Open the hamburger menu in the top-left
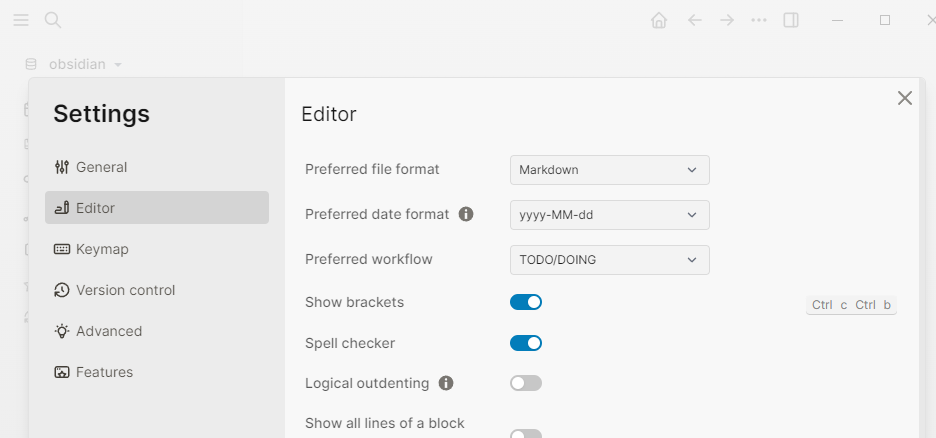936x438 pixels. coord(21,20)
